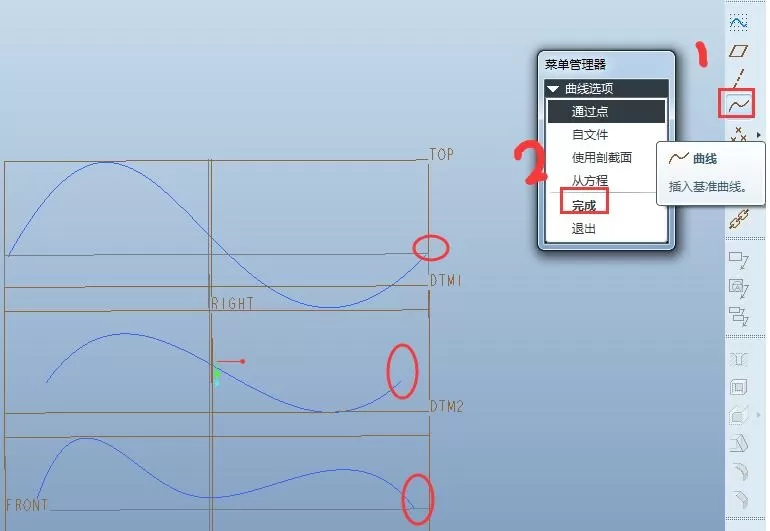
Task: Select the Draft tool icon
Action: click(x=739, y=444)
